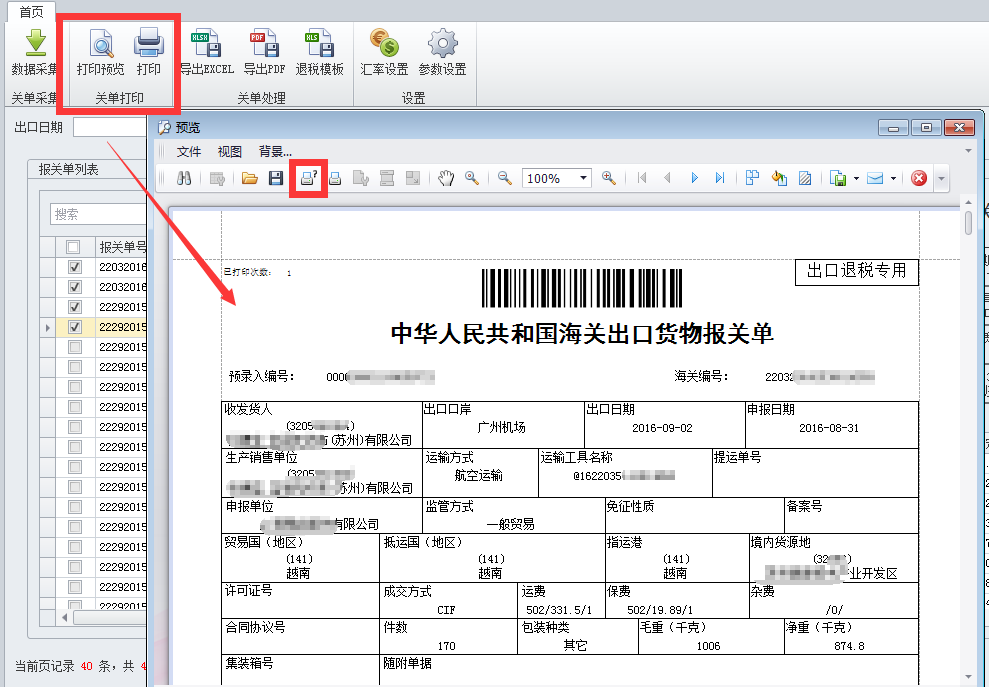Select the hand pan tool in preview
This screenshot has width=989, height=687.
(446, 178)
